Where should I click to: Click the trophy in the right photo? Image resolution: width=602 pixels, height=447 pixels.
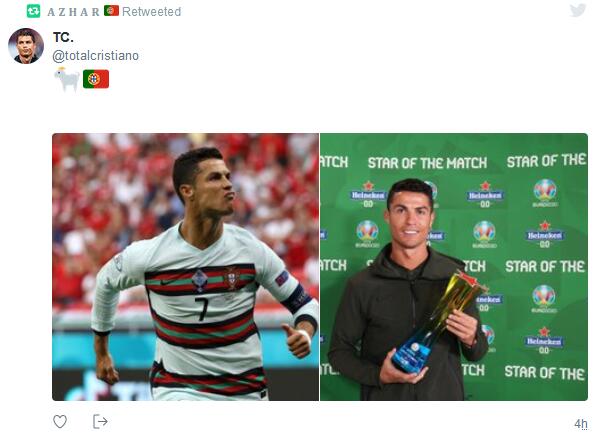pyautogui.click(x=436, y=322)
